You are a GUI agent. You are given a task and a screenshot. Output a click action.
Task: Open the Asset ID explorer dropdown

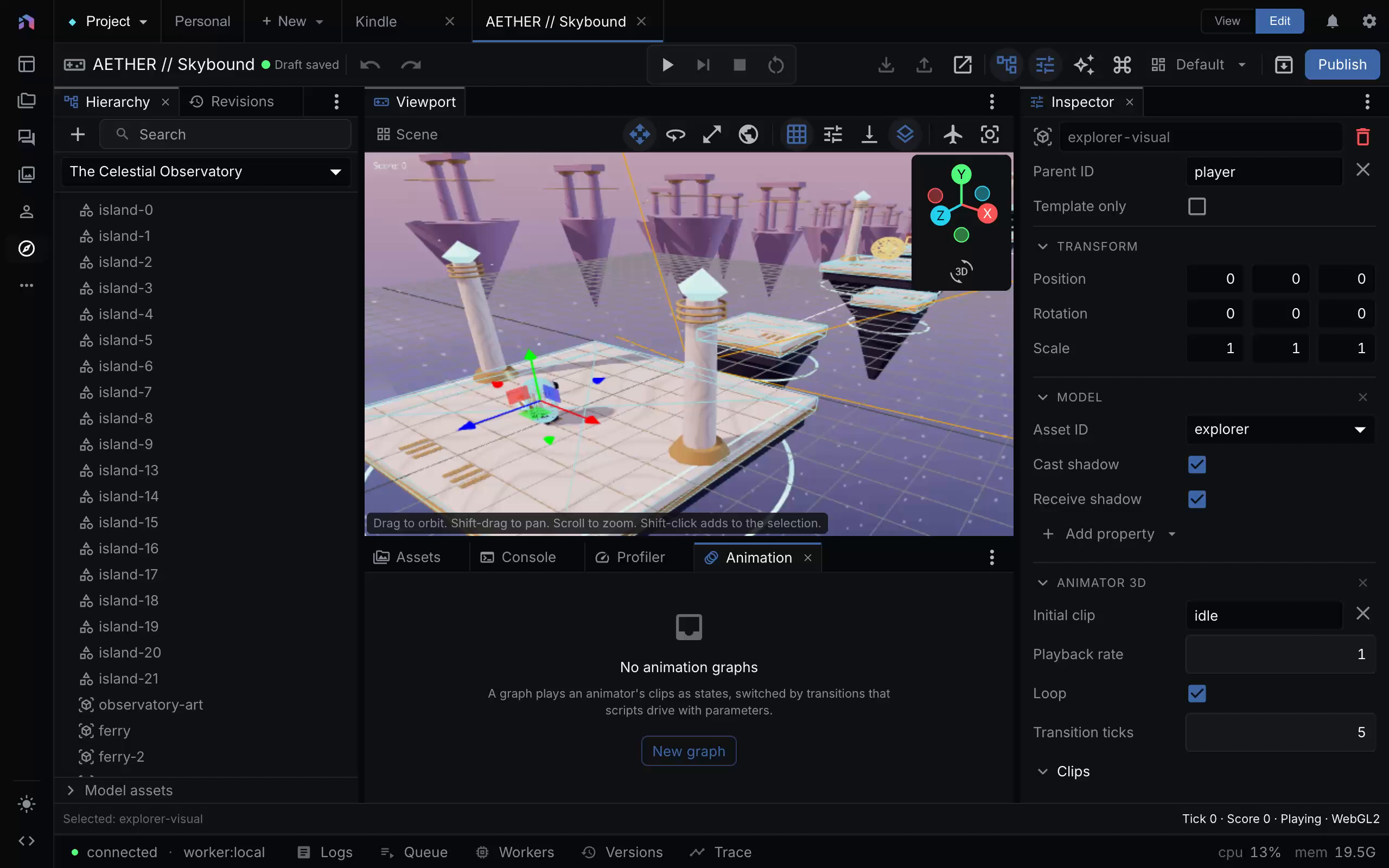pos(1280,430)
